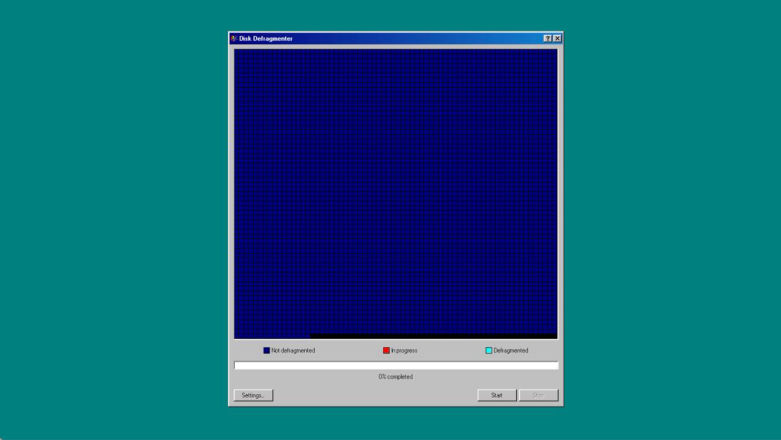781x440 pixels.
Task: Click the "Disk Defragmenter" title bar text
Action: pyautogui.click(x=266, y=38)
